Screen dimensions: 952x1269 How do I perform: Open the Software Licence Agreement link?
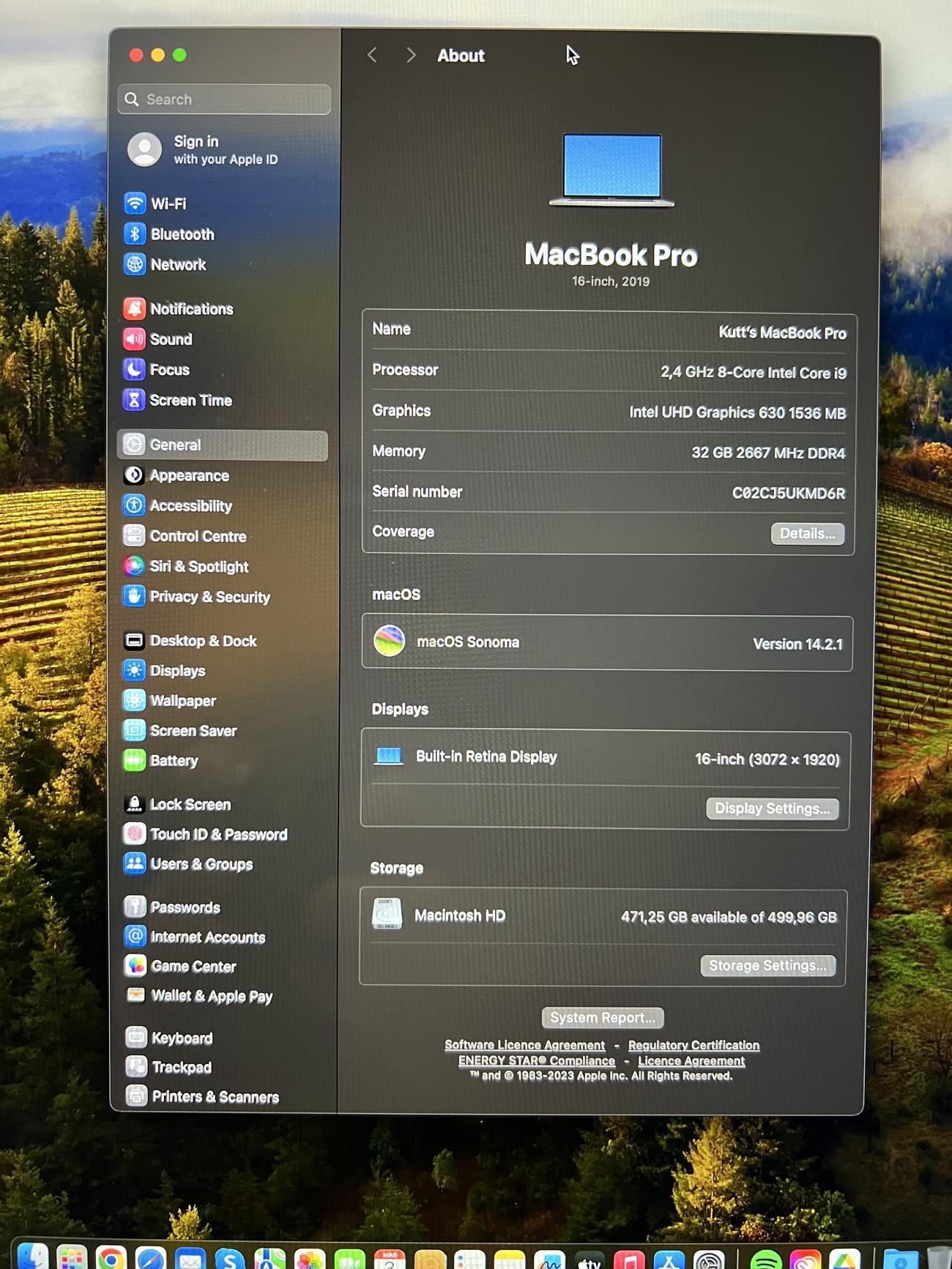(x=525, y=1045)
